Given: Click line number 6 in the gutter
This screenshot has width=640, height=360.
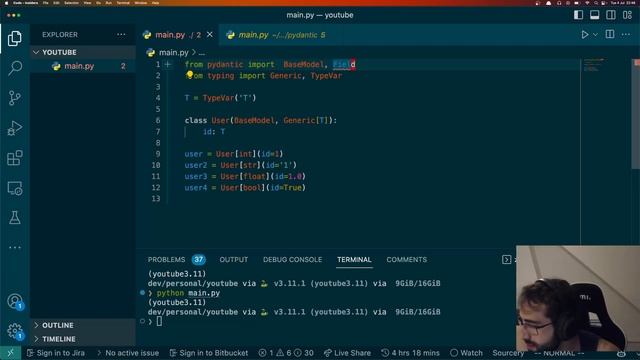Looking at the screenshot, I should click(x=158, y=120).
